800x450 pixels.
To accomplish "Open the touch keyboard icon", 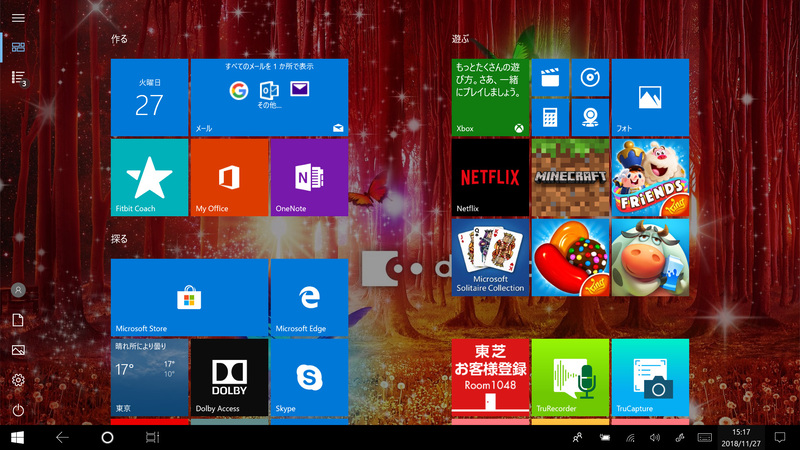I will (705, 437).
